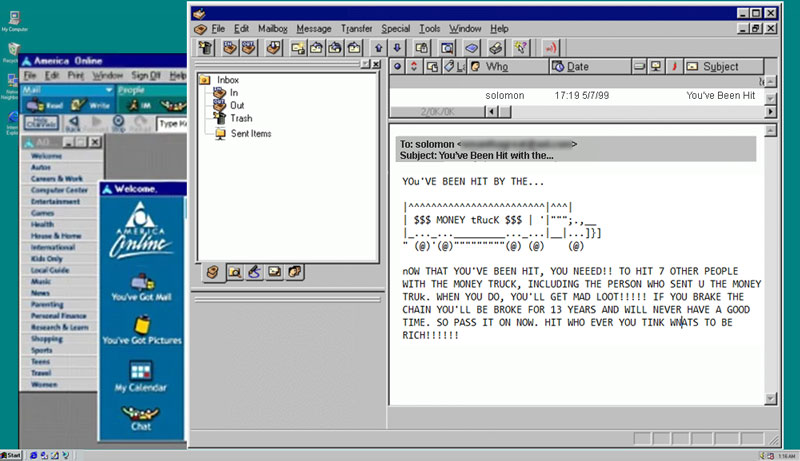800x461 pixels.
Task: Click the Reply toolbar icon
Action: click(x=316, y=48)
